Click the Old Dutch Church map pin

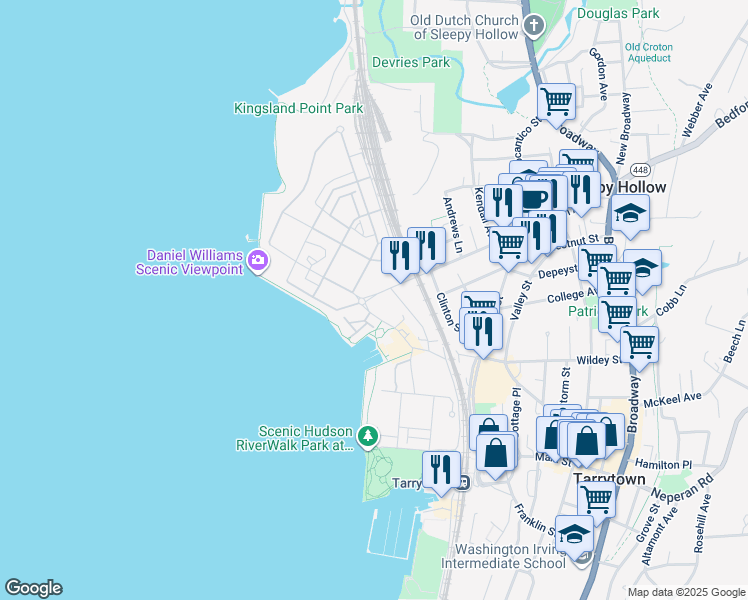534,25
